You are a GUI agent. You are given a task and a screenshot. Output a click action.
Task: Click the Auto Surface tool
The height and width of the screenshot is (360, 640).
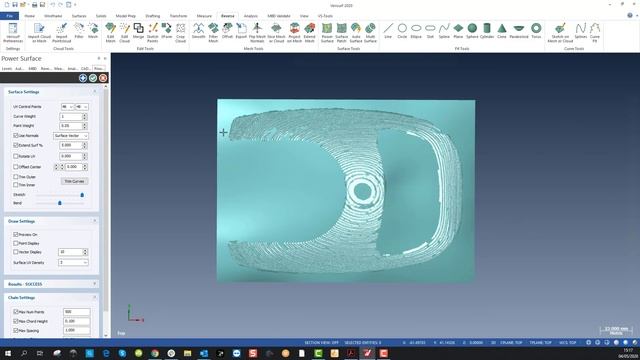(x=356, y=32)
